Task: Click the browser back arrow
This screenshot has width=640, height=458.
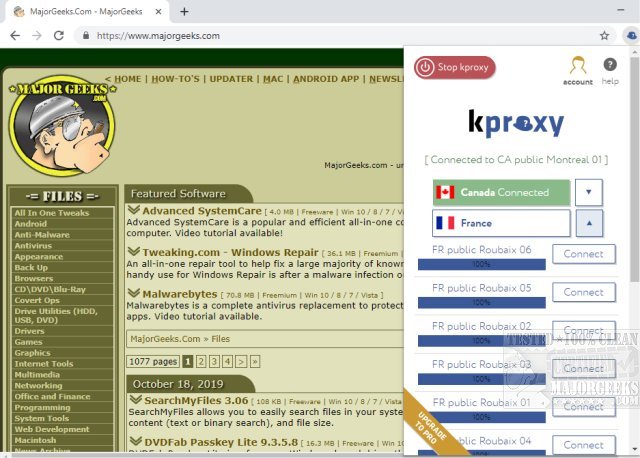Action: [15, 36]
